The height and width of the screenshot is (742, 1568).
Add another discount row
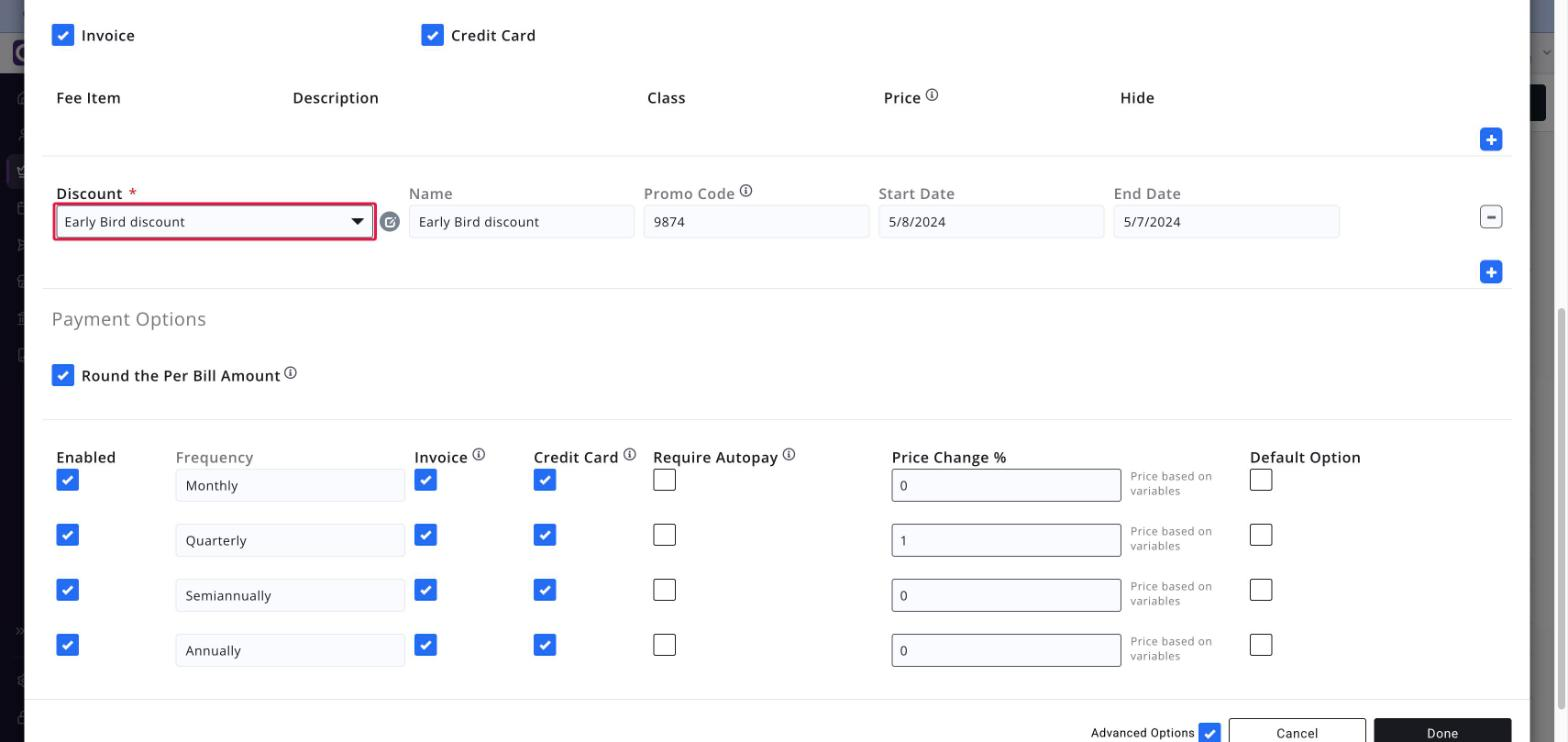[1490, 272]
